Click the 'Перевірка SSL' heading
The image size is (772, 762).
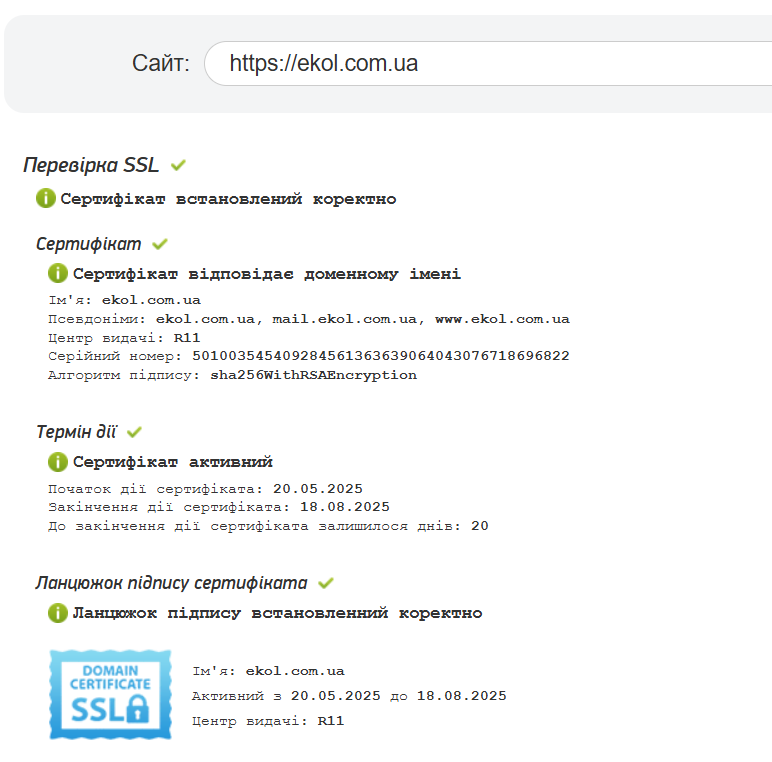[x=91, y=165]
